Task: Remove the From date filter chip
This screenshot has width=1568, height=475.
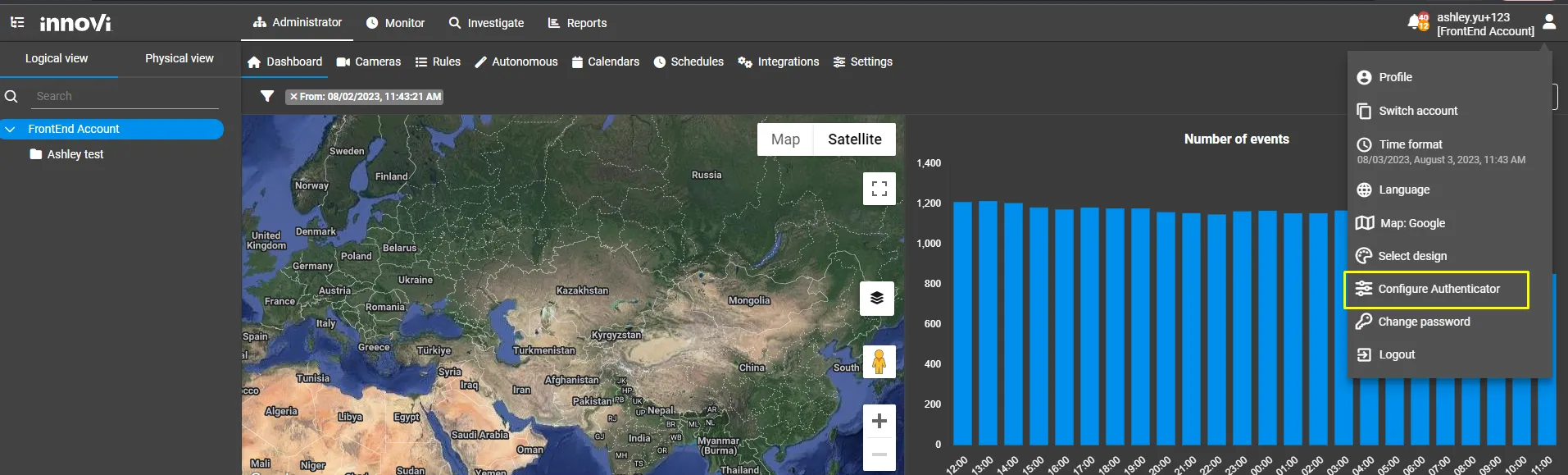Action: click(x=293, y=97)
